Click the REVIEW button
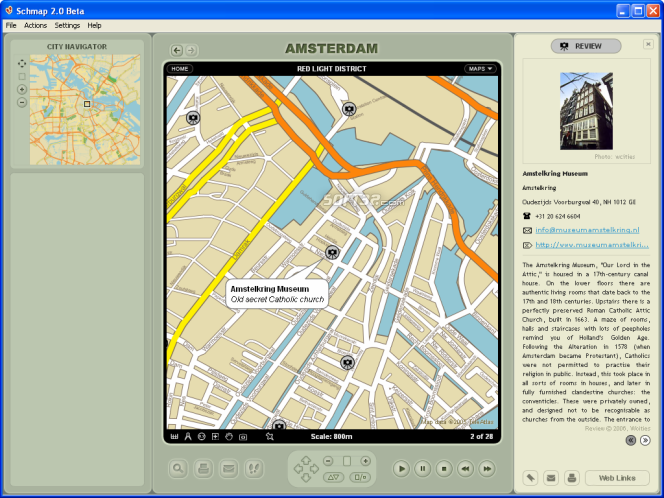The image size is (664, 498). click(586, 46)
